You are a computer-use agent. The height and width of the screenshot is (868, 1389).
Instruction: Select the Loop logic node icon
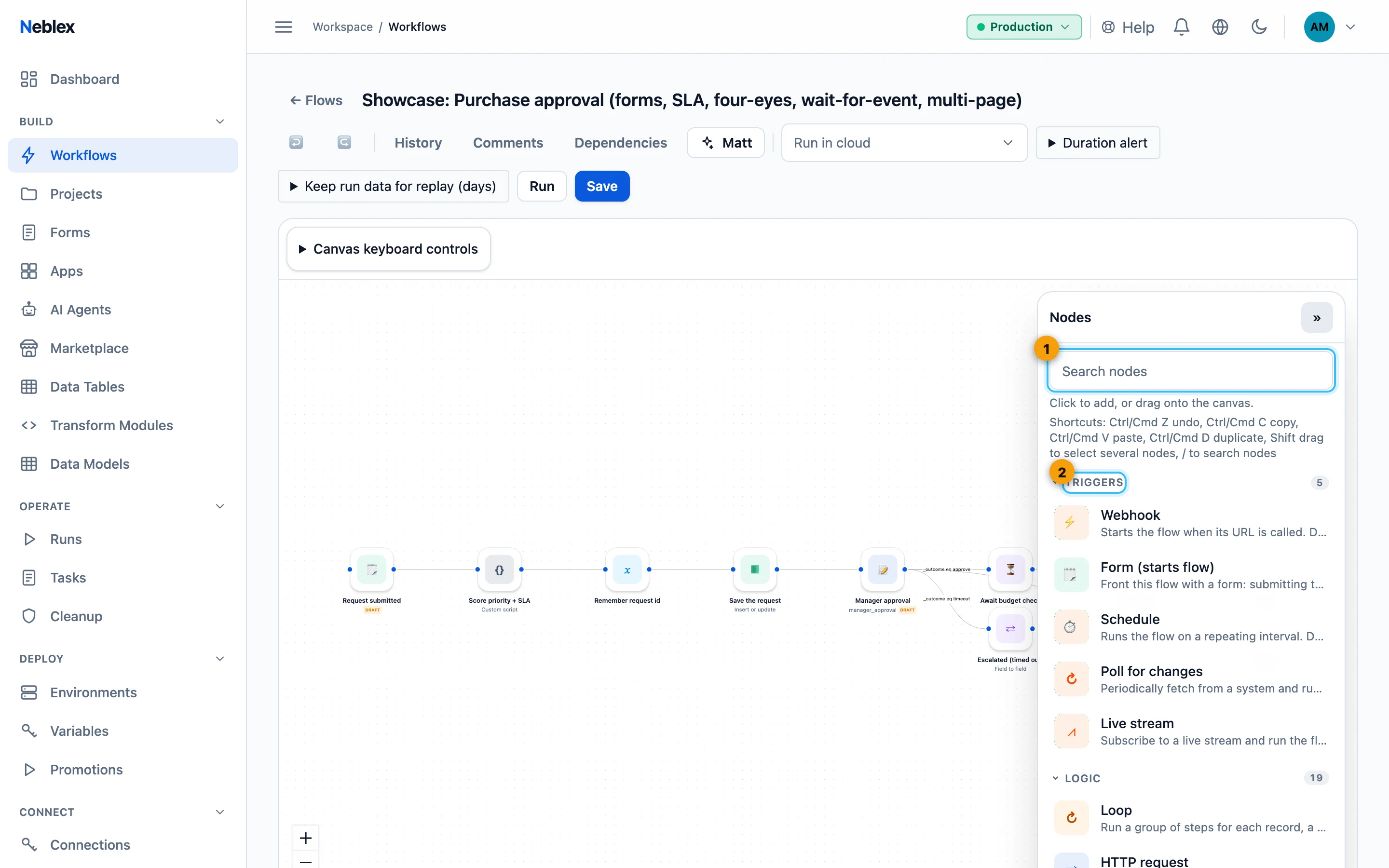point(1071,818)
